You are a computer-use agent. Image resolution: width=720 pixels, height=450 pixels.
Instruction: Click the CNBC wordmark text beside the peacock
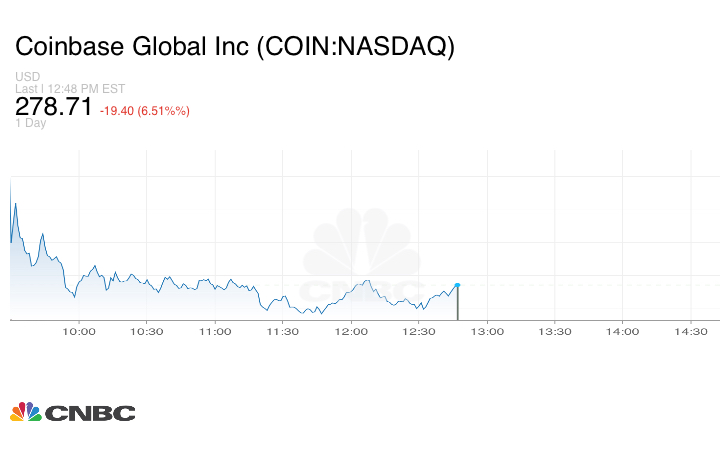click(90, 412)
